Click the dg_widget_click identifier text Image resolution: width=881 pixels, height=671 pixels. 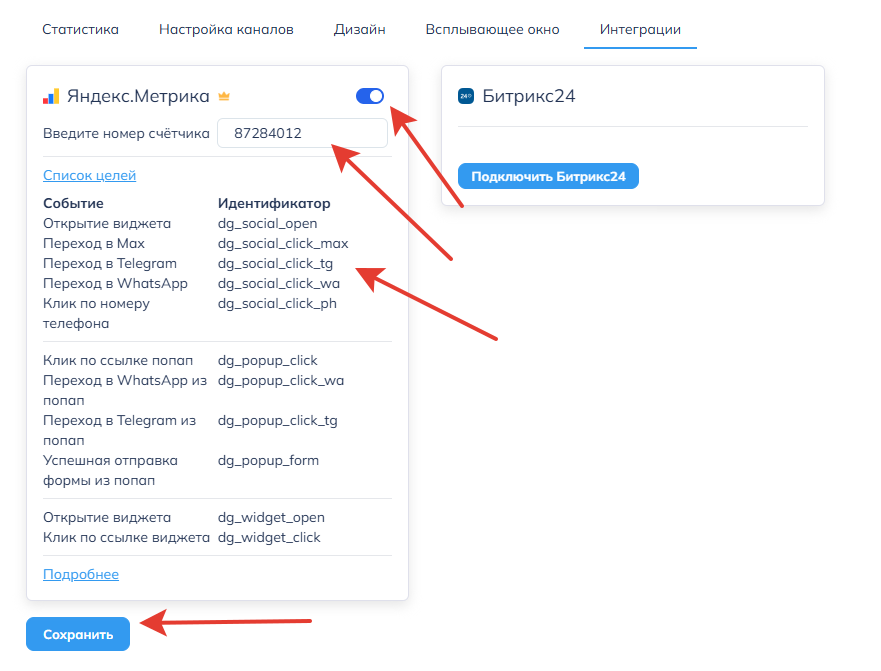click(269, 537)
